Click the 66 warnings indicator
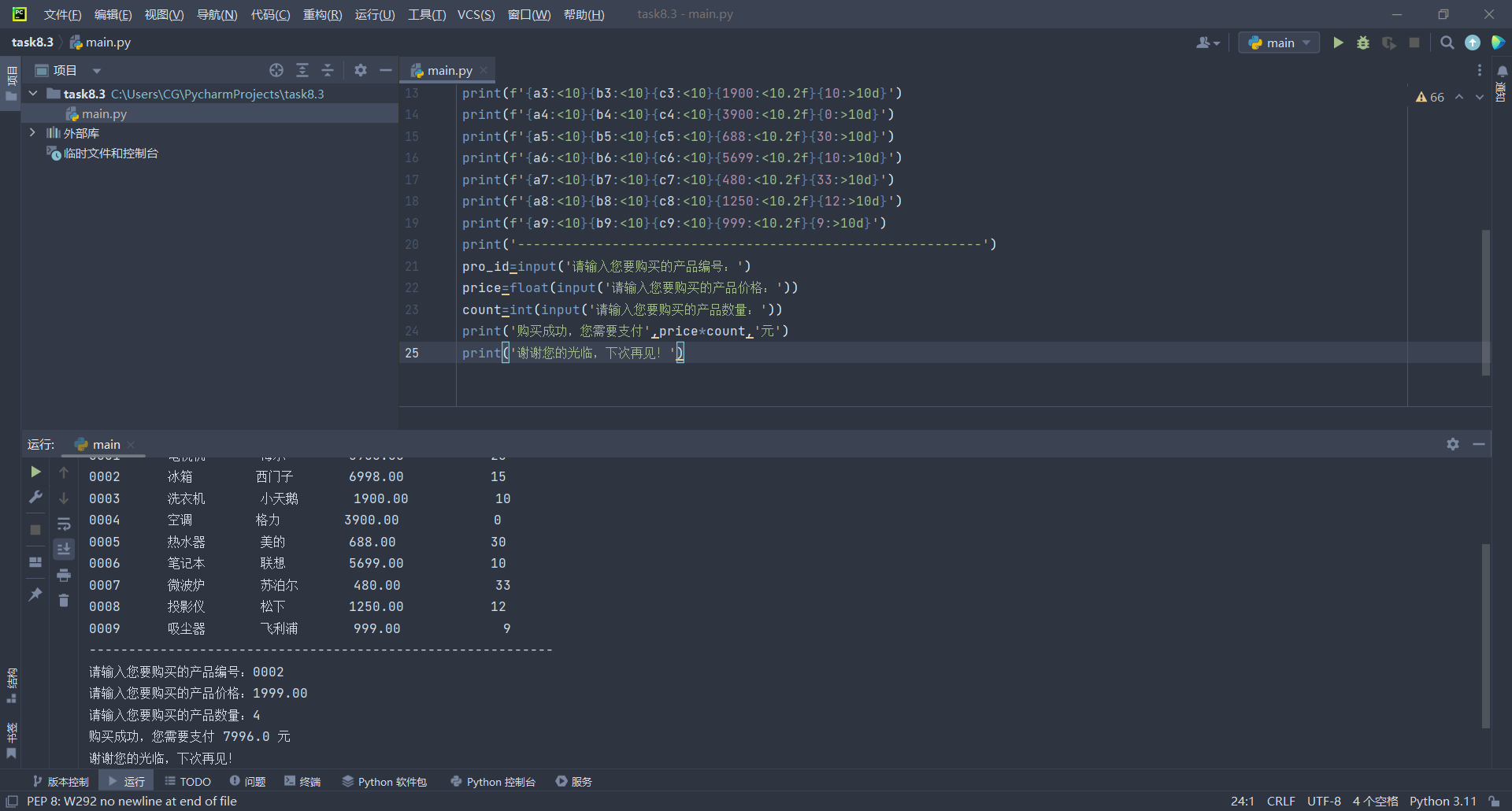 pyautogui.click(x=1430, y=97)
